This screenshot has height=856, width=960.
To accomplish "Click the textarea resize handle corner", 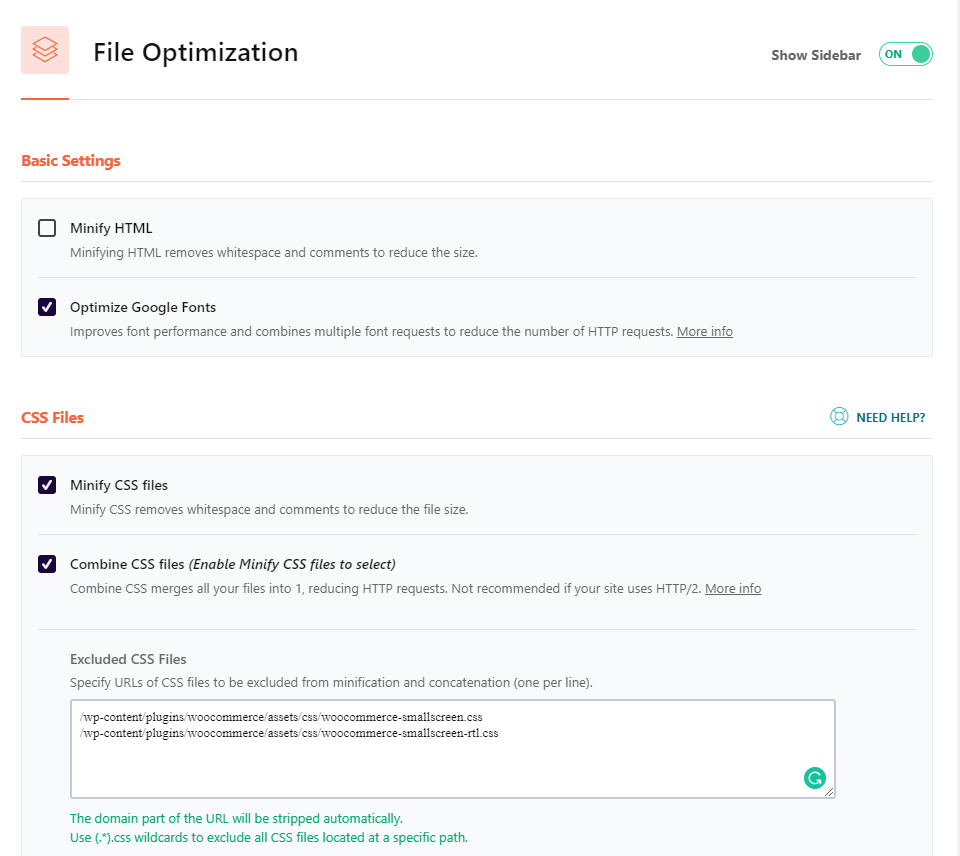I will pyautogui.click(x=829, y=792).
